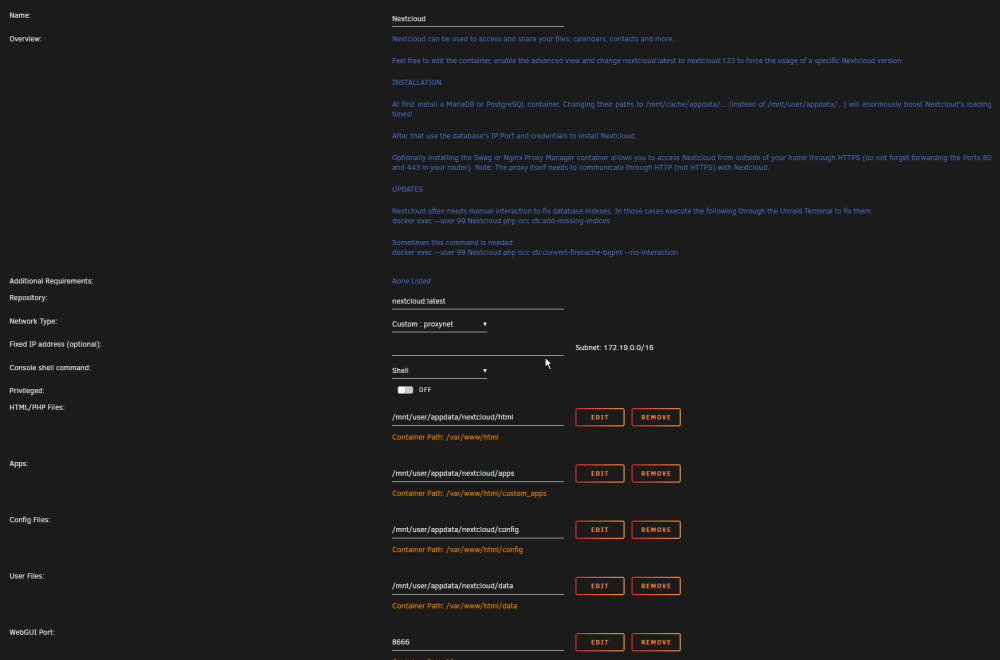This screenshot has height=660, width=1000.
Task: Remove the User Files path
Action: 656,585
